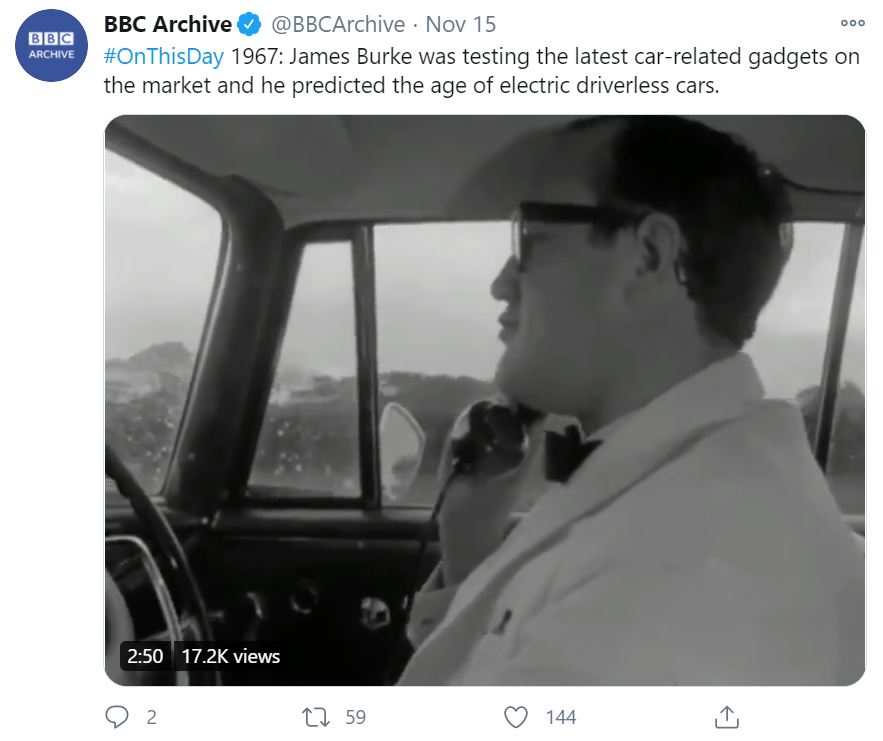
Task: Click the @BBCArchive handle
Action: (338, 24)
